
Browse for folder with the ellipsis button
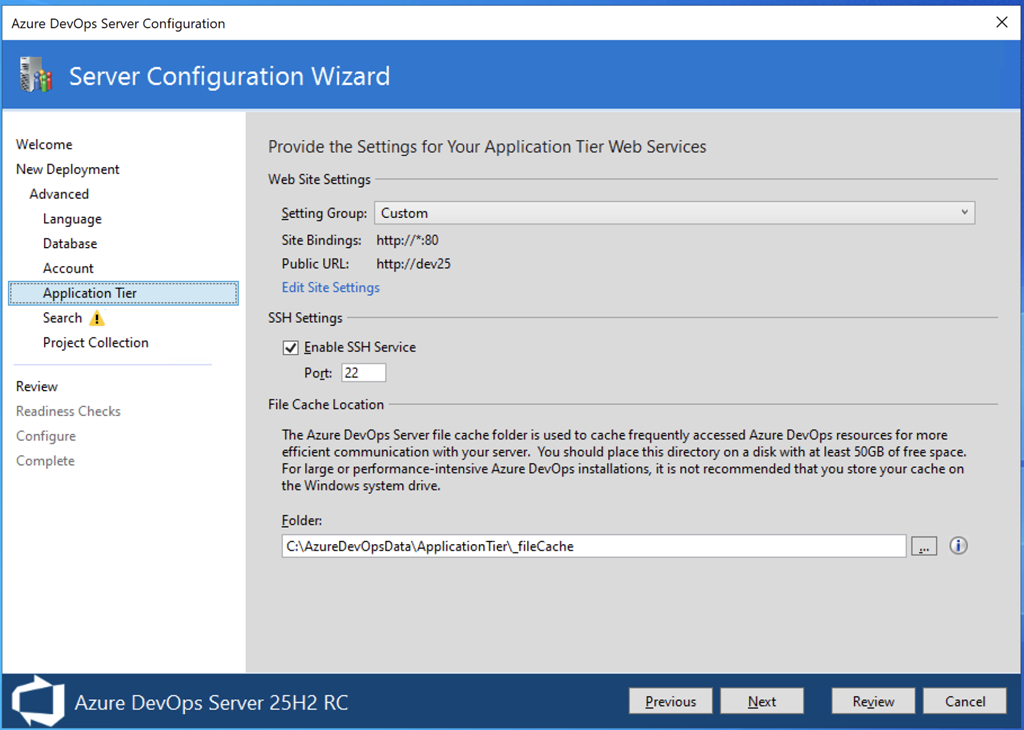click(x=924, y=546)
